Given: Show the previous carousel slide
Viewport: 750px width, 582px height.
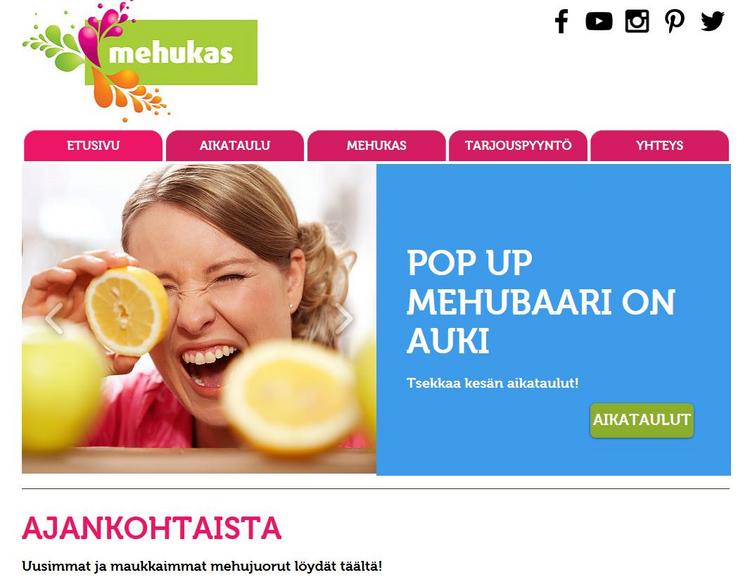Looking at the screenshot, I should point(54,318).
